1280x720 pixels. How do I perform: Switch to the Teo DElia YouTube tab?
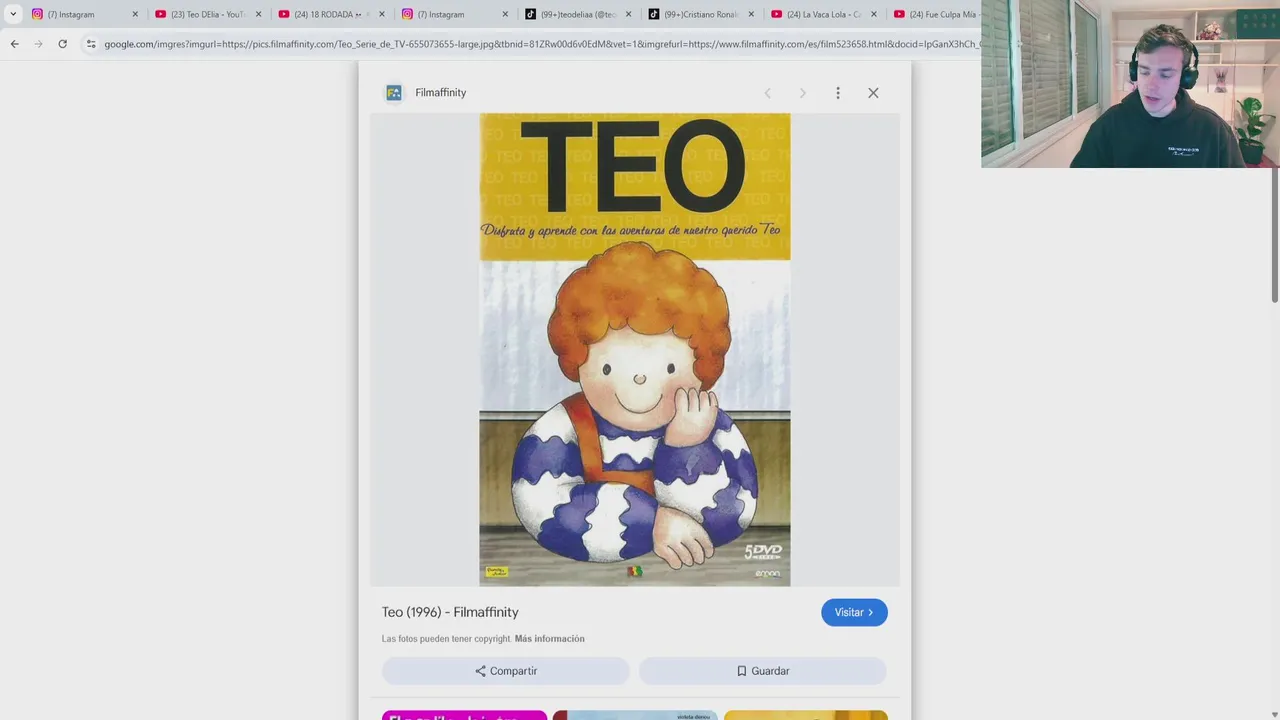(x=207, y=14)
